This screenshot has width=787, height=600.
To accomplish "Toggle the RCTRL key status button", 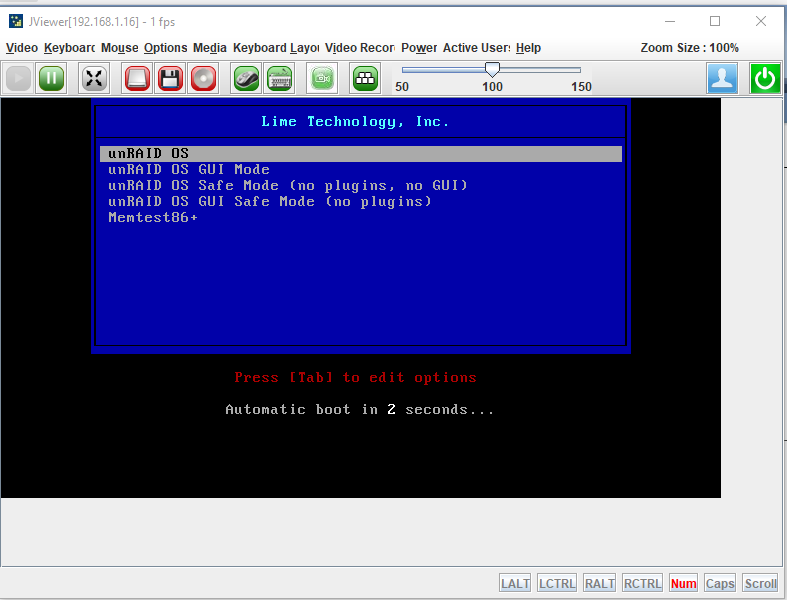I will click(x=642, y=583).
